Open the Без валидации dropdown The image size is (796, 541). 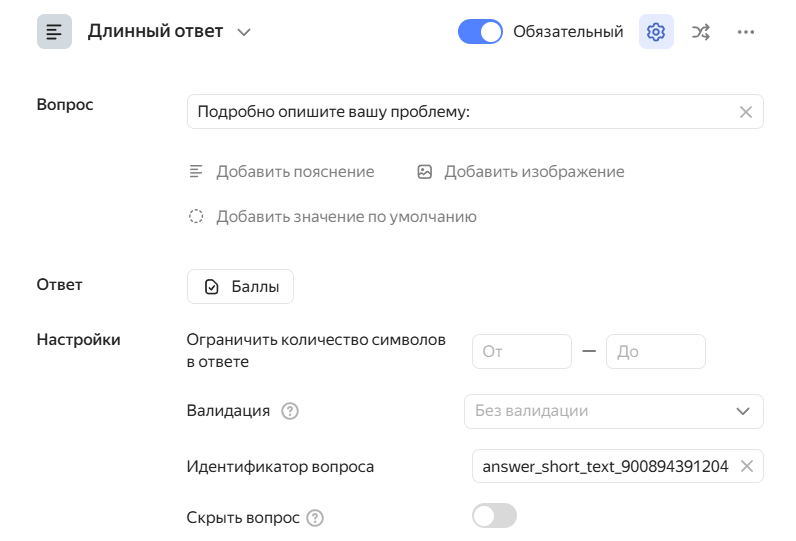(613, 411)
